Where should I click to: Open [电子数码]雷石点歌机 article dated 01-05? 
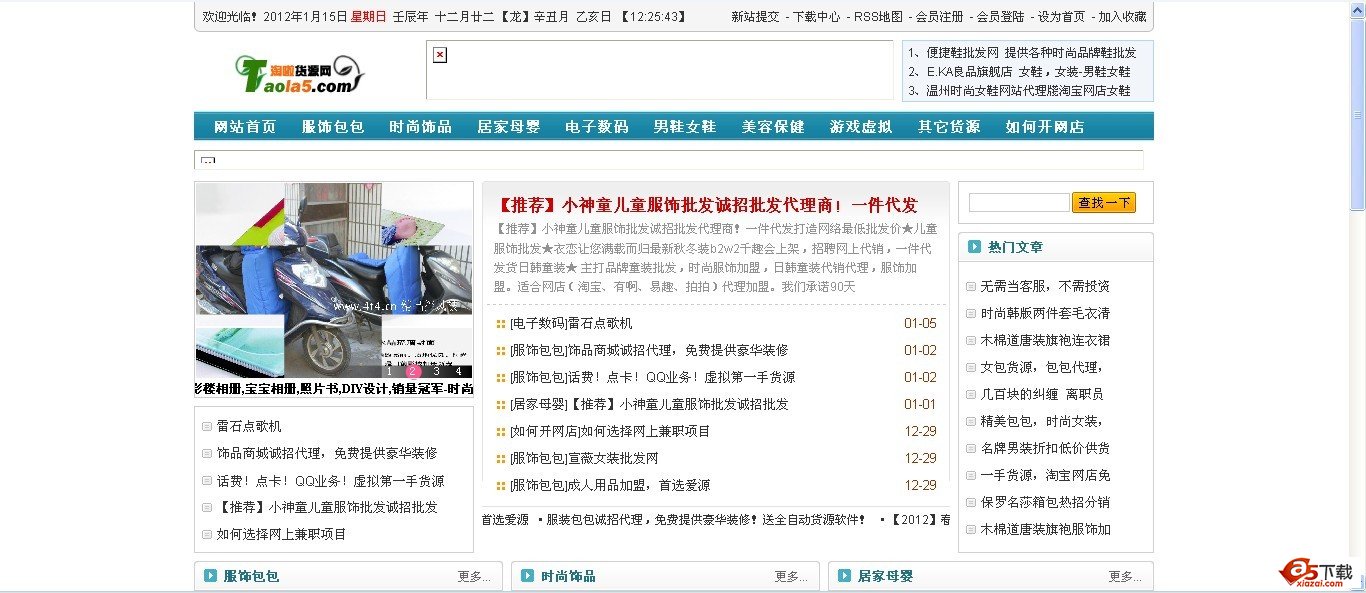[571, 323]
